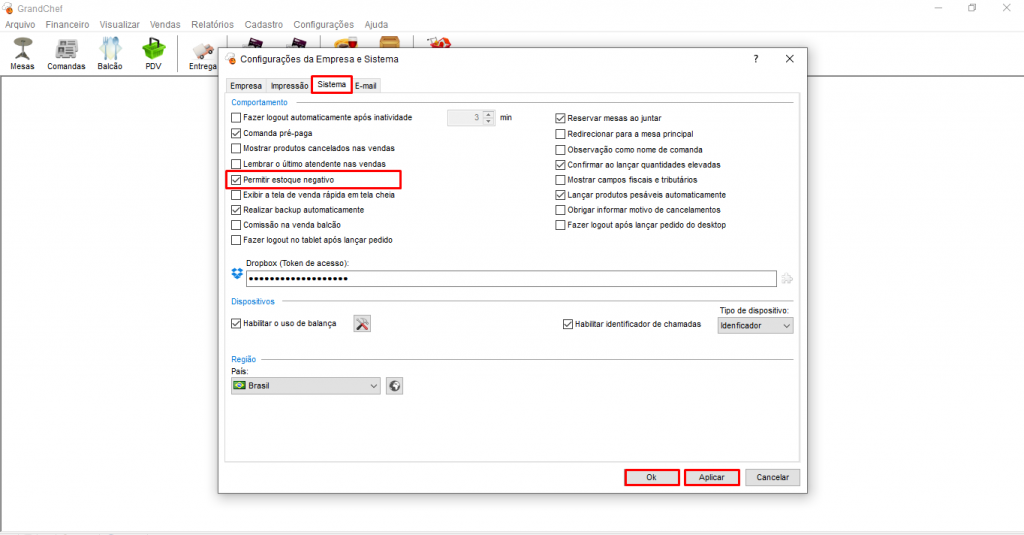The width and height of the screenshot is (1024, 535).
Task: Click the globe icon beside country
Action: (394, 386)
